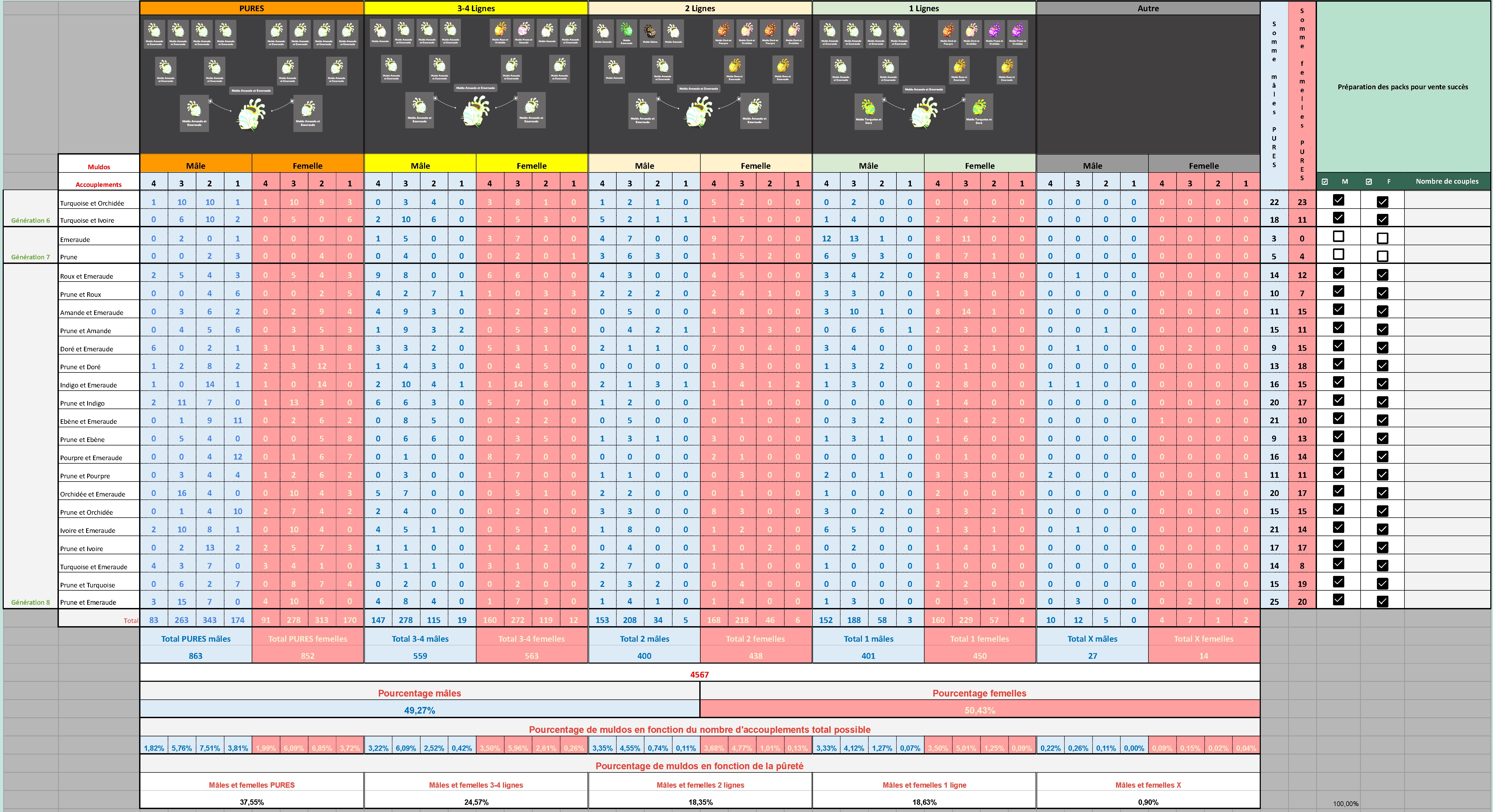Uncheck F for Prune et Turquoise row
Viewport: 1493px width, 812px height.
[x=1382, y=584]
